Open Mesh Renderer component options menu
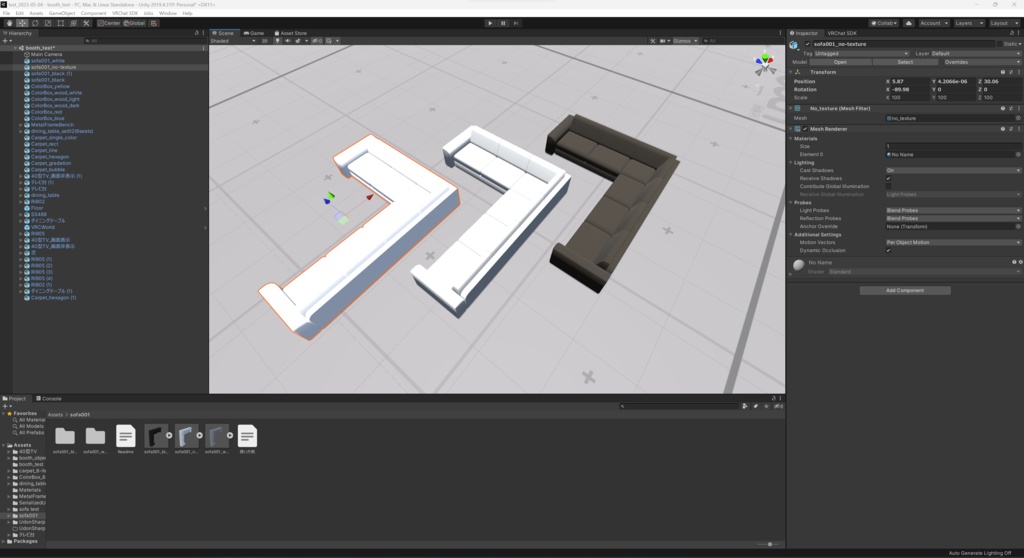Viewport: 1024px width, 558px height. click(x=1018, y=129)
